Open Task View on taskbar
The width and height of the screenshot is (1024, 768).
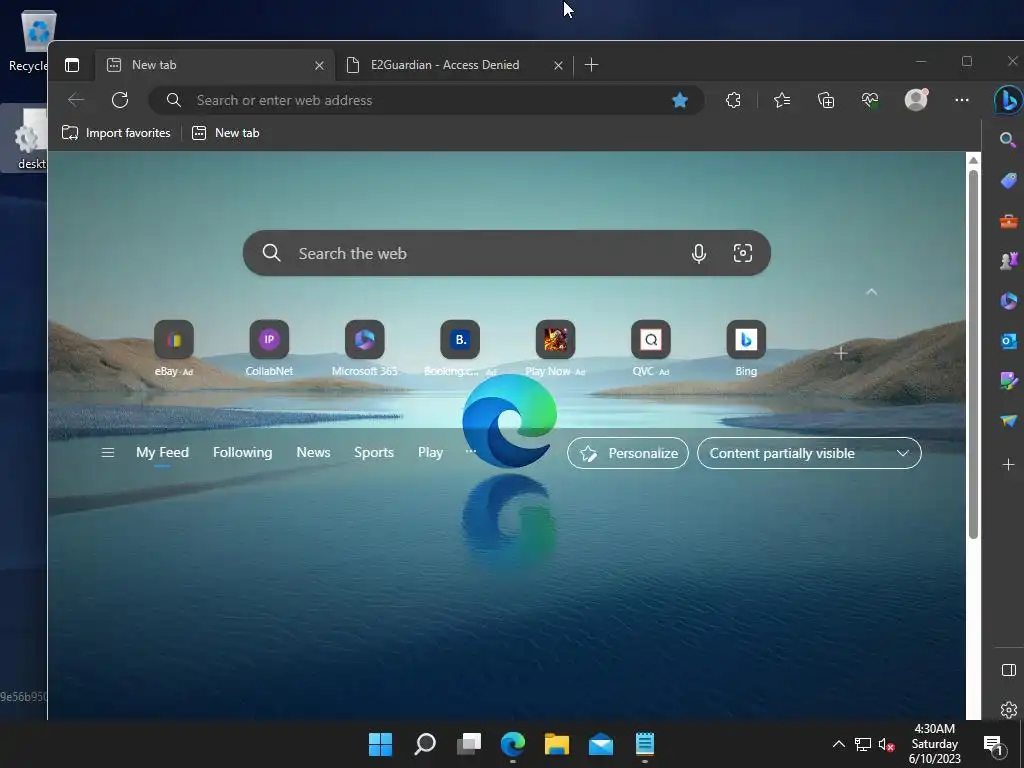tap(469, 744)
